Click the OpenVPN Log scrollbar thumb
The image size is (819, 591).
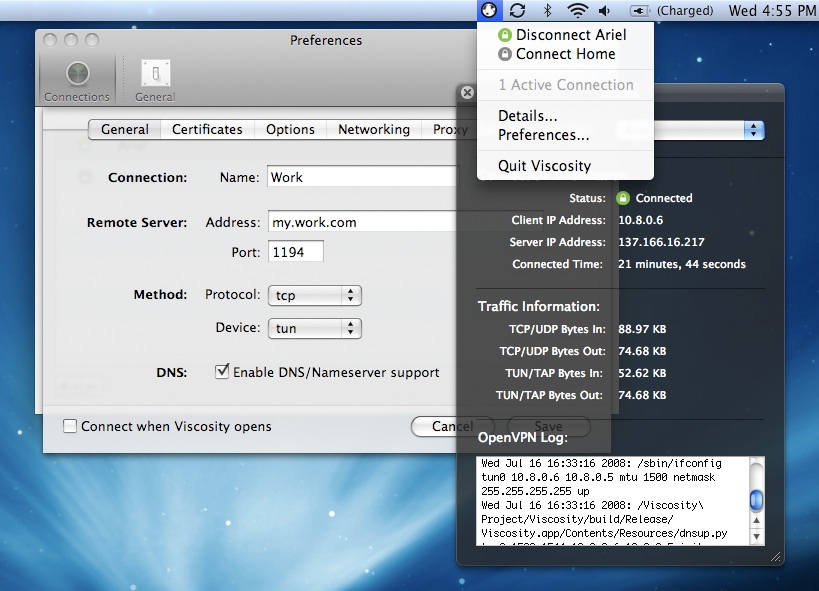pos(756,500)
